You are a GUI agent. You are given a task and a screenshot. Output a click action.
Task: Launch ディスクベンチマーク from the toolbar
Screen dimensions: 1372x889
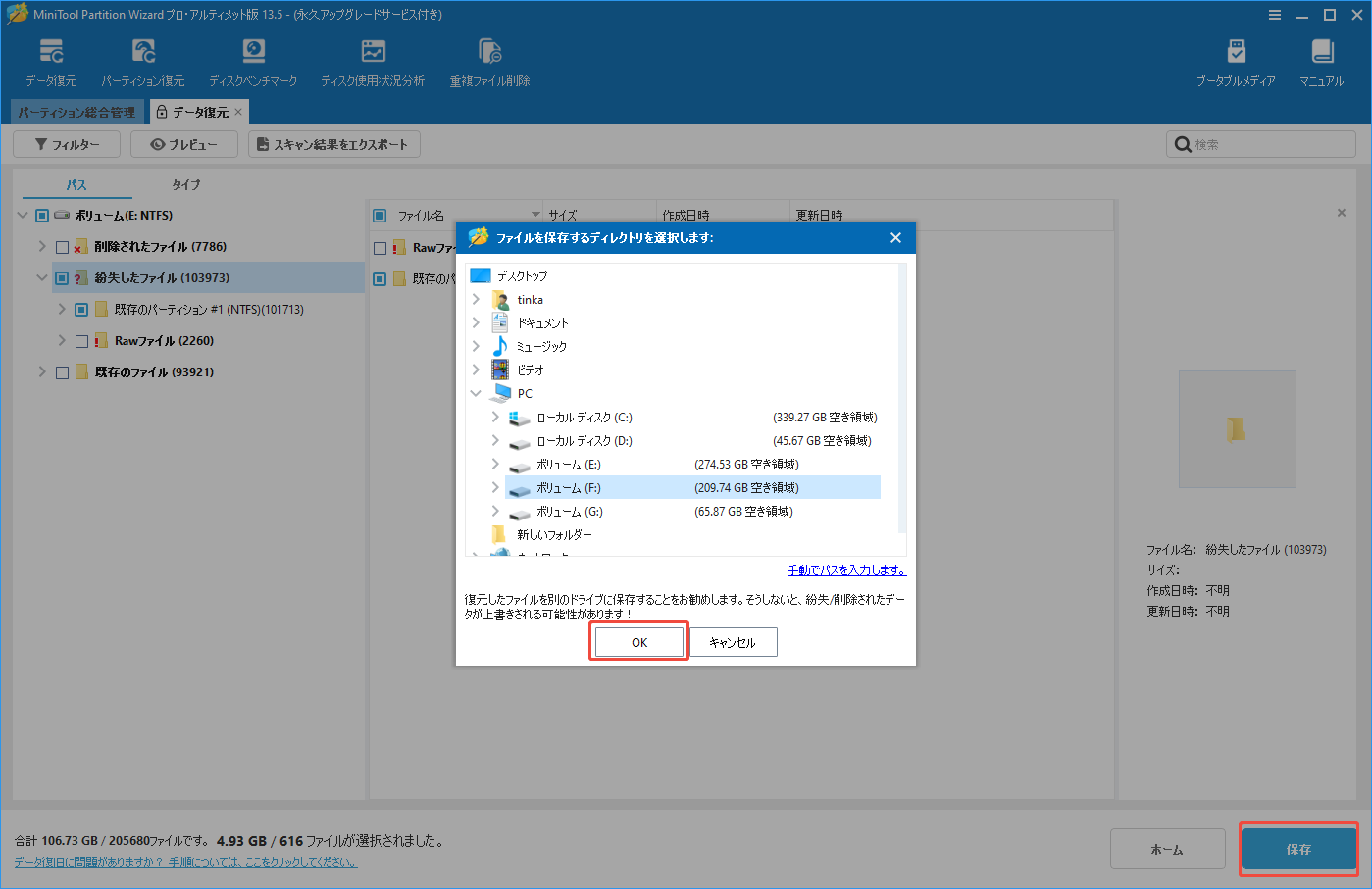(x=253, y=59)
